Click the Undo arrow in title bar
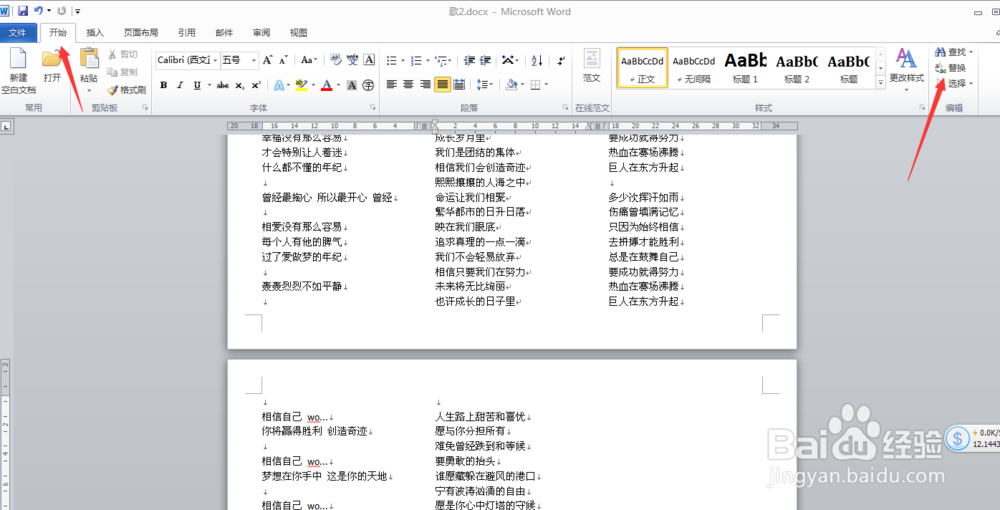 pyautogui.click(x=39, y=11)
